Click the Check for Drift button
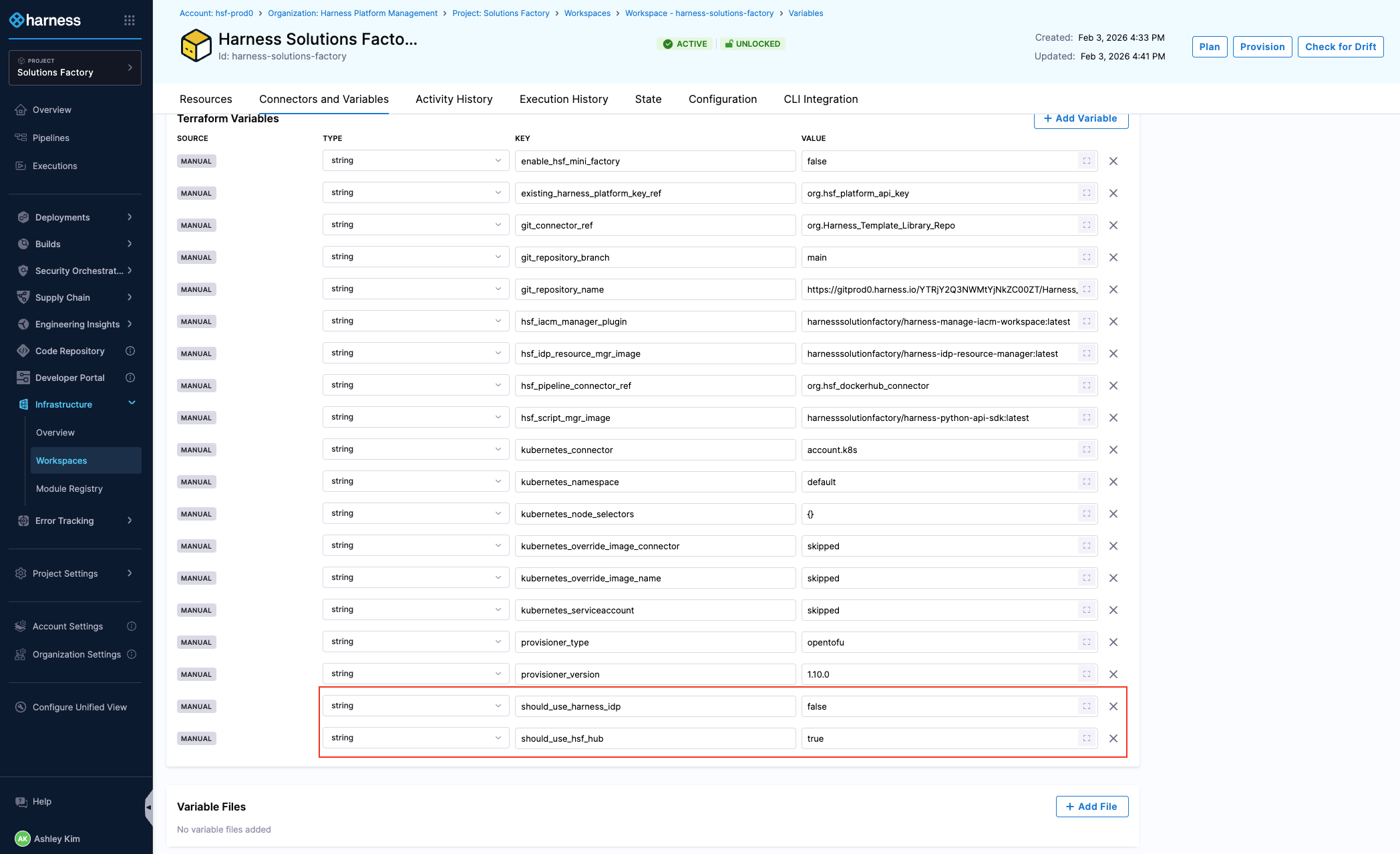This screenshot has width=1400, height=854. click(1340, 47)
